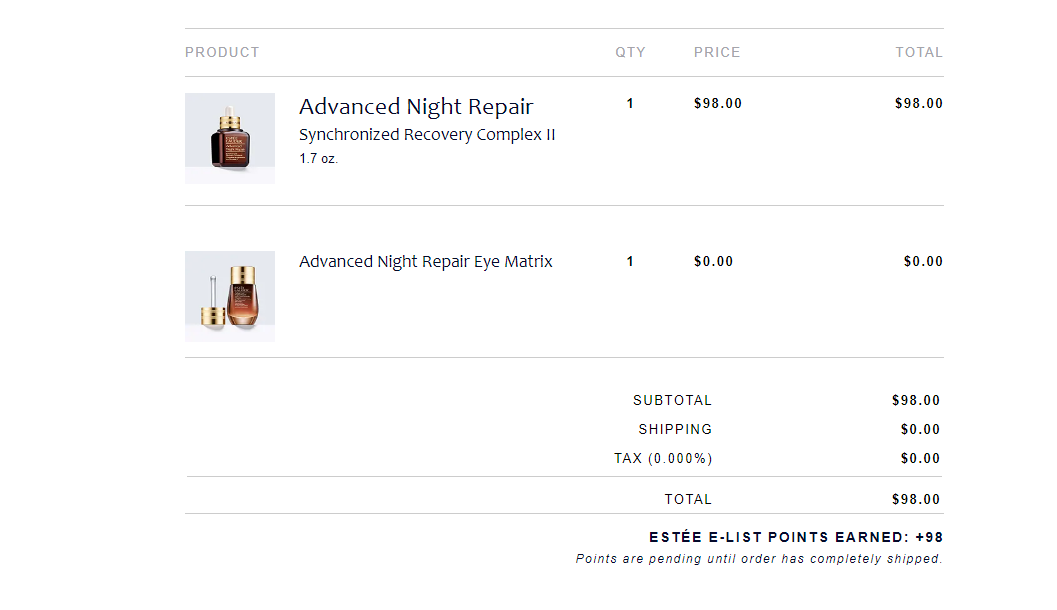This screenshot has width=1057, height=610.
Task: Click the Advanced Night Repair product title
Action: point(416,106)
